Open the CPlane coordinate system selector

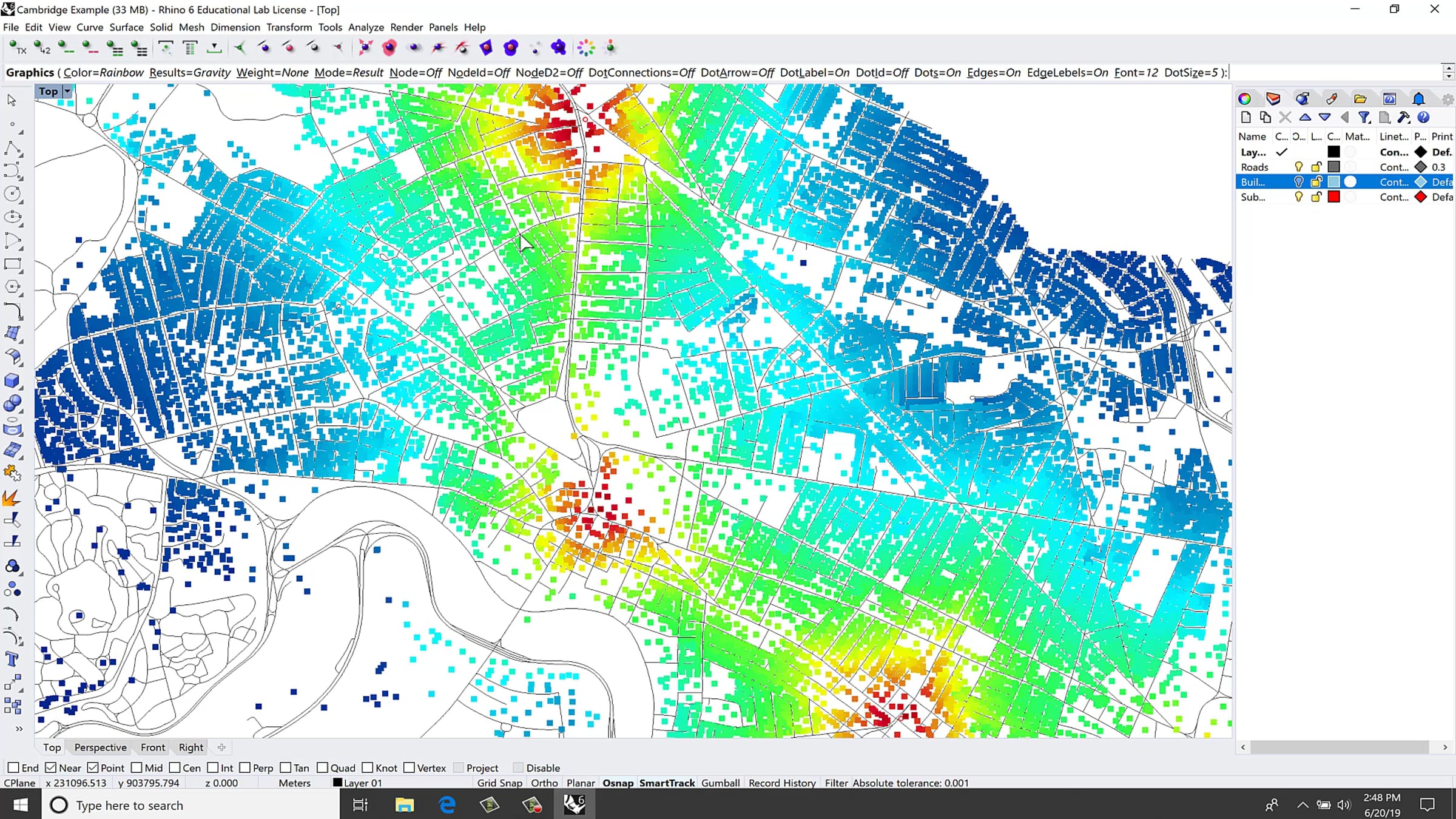click(x=20, y=783)
